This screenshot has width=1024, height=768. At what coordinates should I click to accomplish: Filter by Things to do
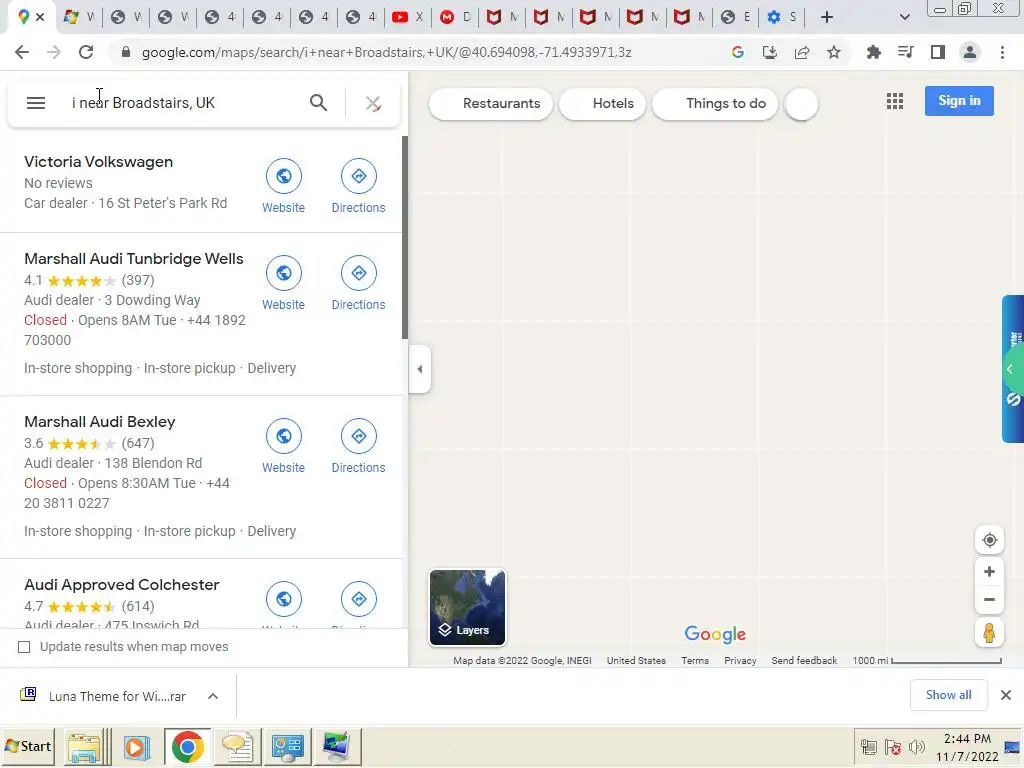(x=714, y=104)
